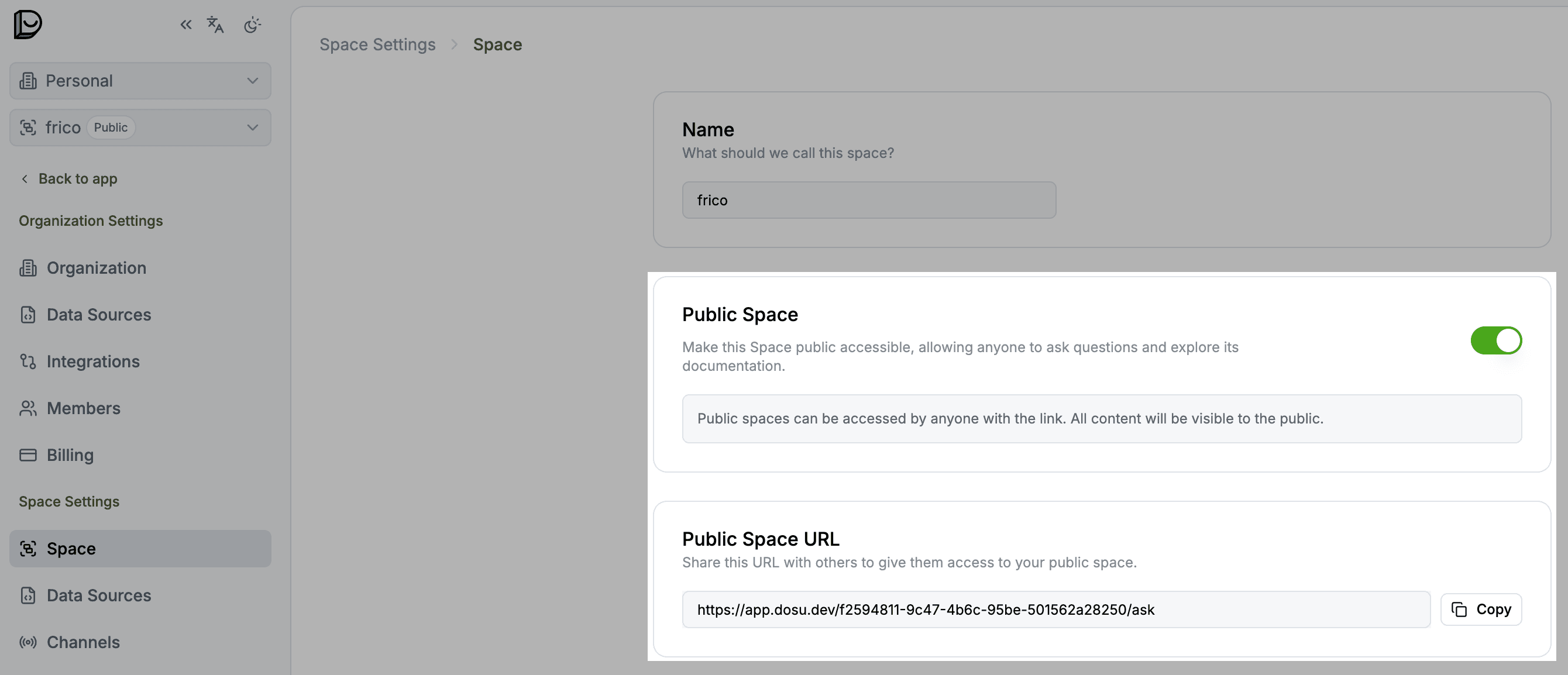Expand the Personal workspace dropdown
Screen dimensions: 1568x675
[x=252, y=80]
